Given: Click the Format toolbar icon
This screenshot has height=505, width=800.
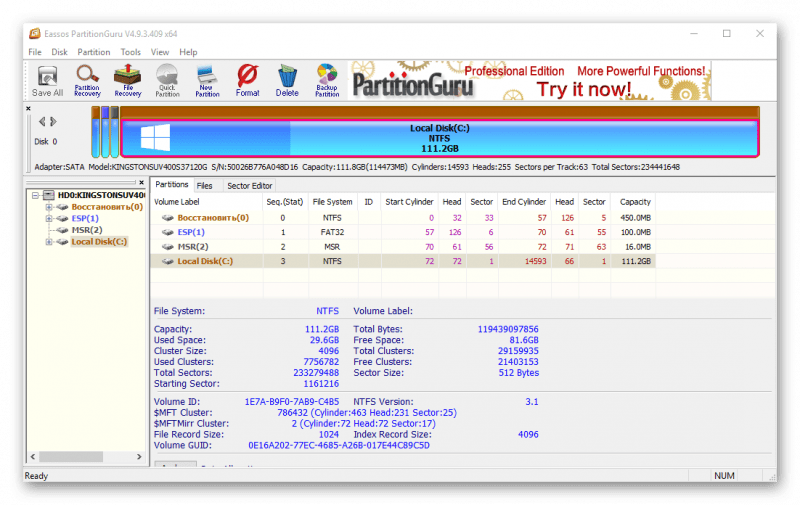Looking at the screenshot, I should (247, 80).
